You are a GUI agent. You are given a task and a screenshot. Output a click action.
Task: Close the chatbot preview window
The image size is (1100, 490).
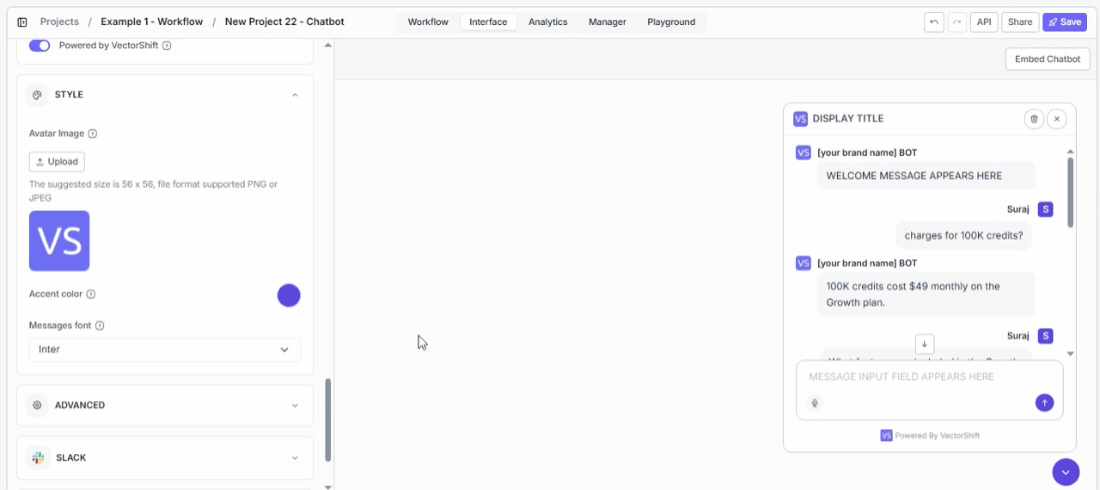(1057, 119)
